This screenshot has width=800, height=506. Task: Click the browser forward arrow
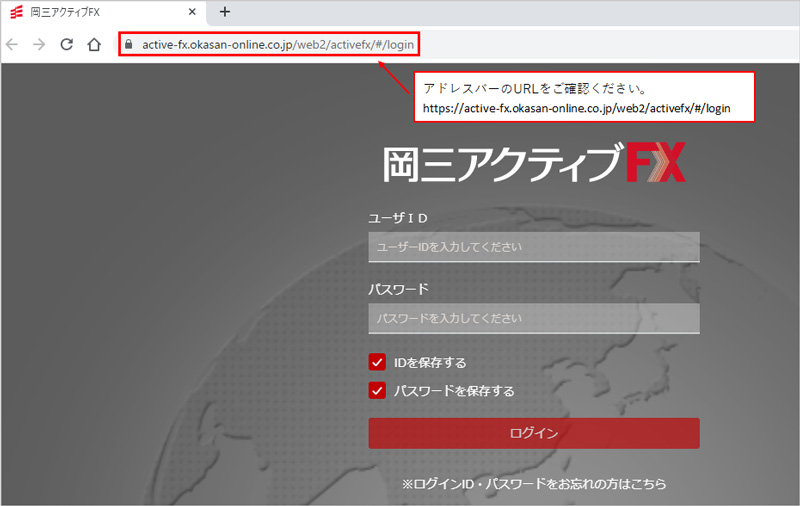tap(39, 44)
